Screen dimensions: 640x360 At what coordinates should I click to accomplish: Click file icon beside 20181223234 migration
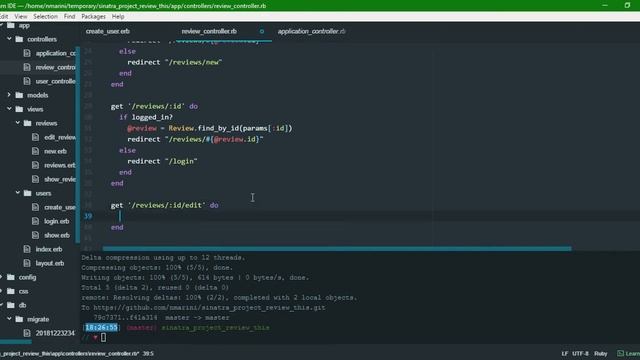click(27, 333)
